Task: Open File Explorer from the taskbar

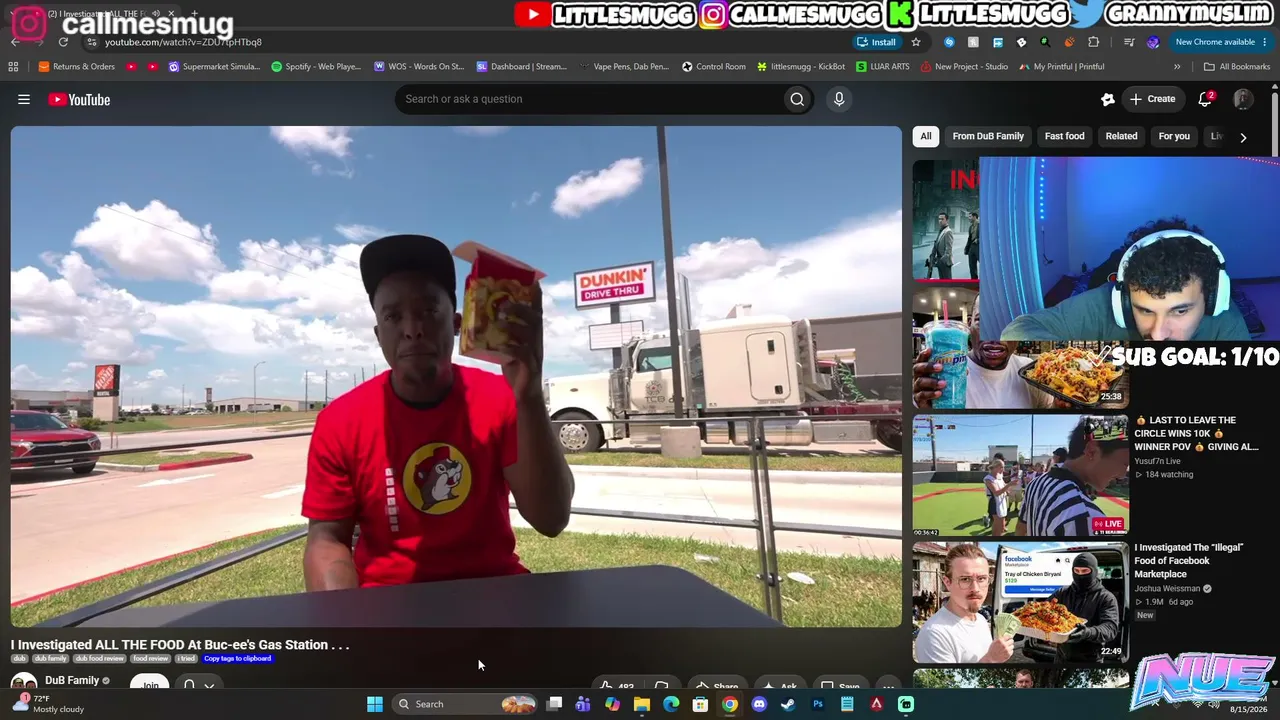Action: [642, 704]
